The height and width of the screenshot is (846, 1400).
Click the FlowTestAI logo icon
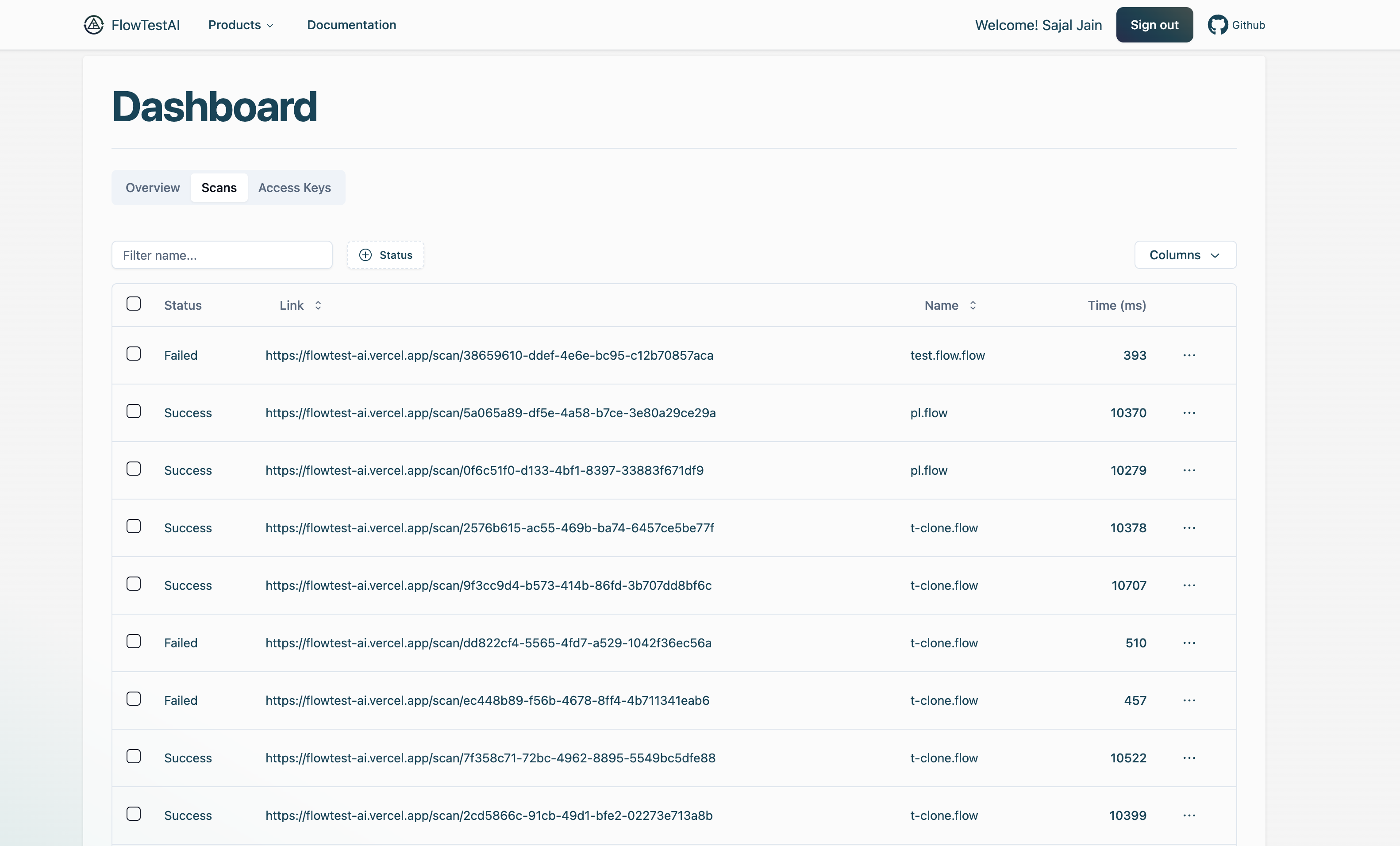pyautogui.click(x=94, y=25)
